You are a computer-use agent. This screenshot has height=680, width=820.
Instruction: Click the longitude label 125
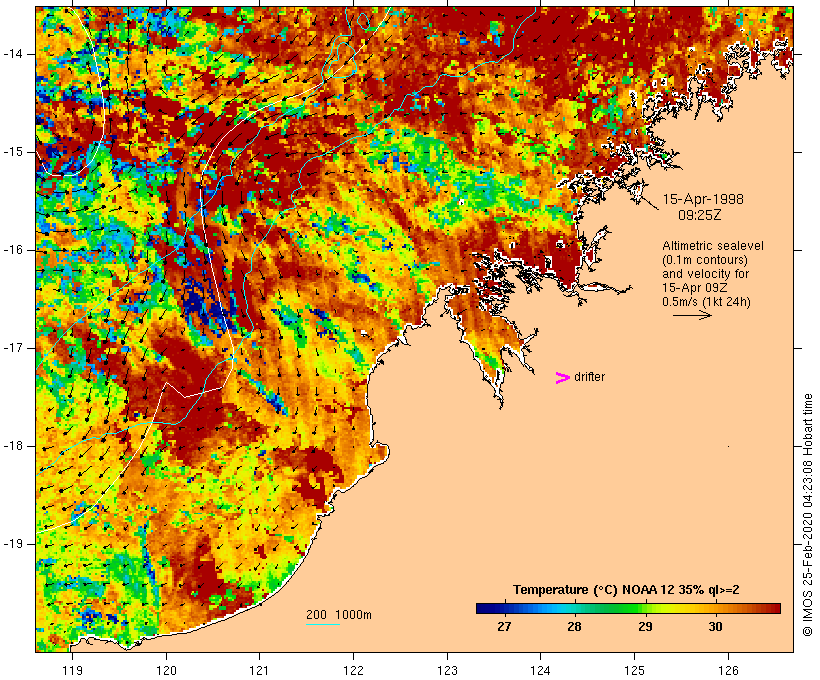pos(635,670)
